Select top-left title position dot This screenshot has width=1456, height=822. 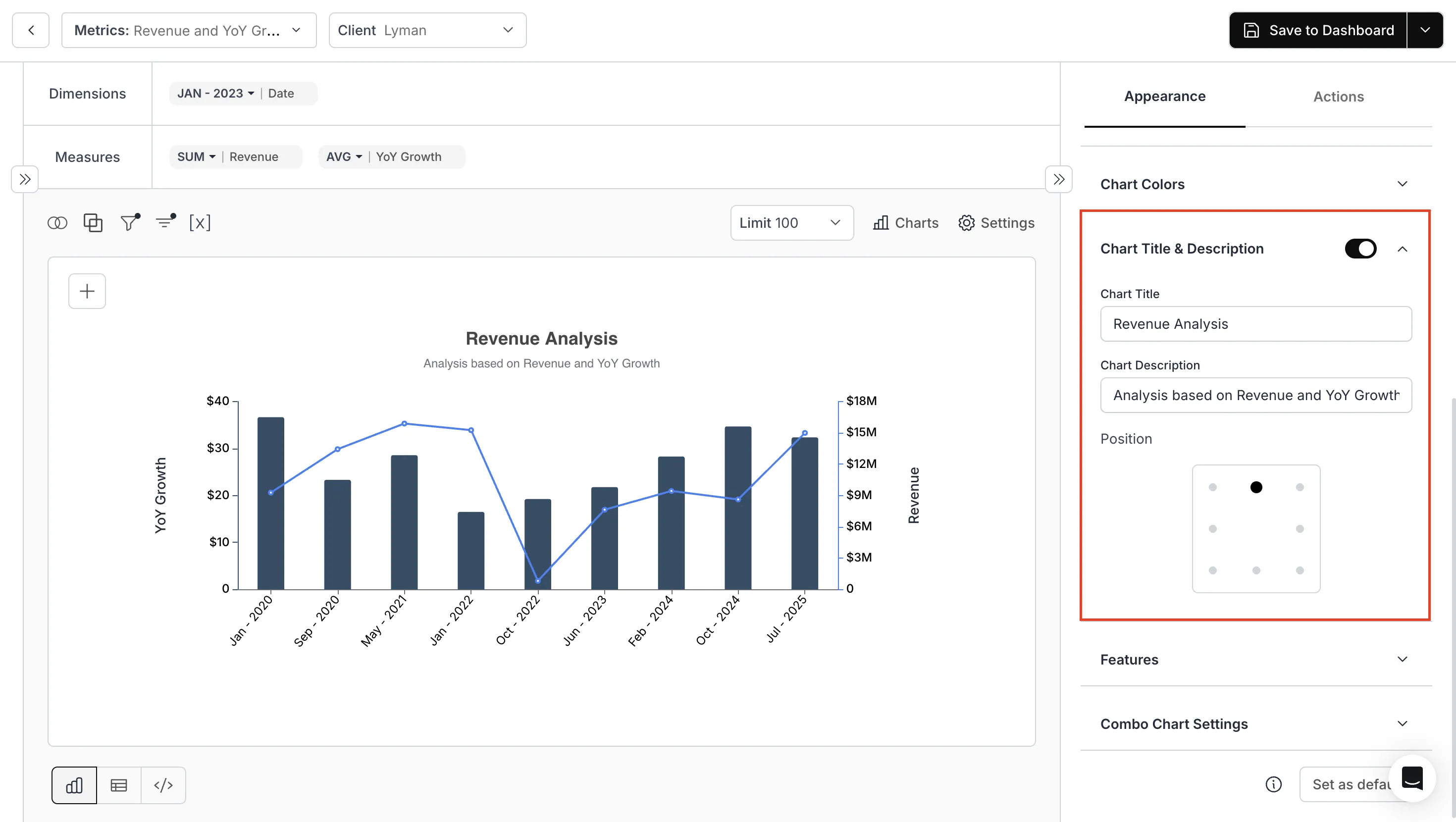pos(1212,487)
